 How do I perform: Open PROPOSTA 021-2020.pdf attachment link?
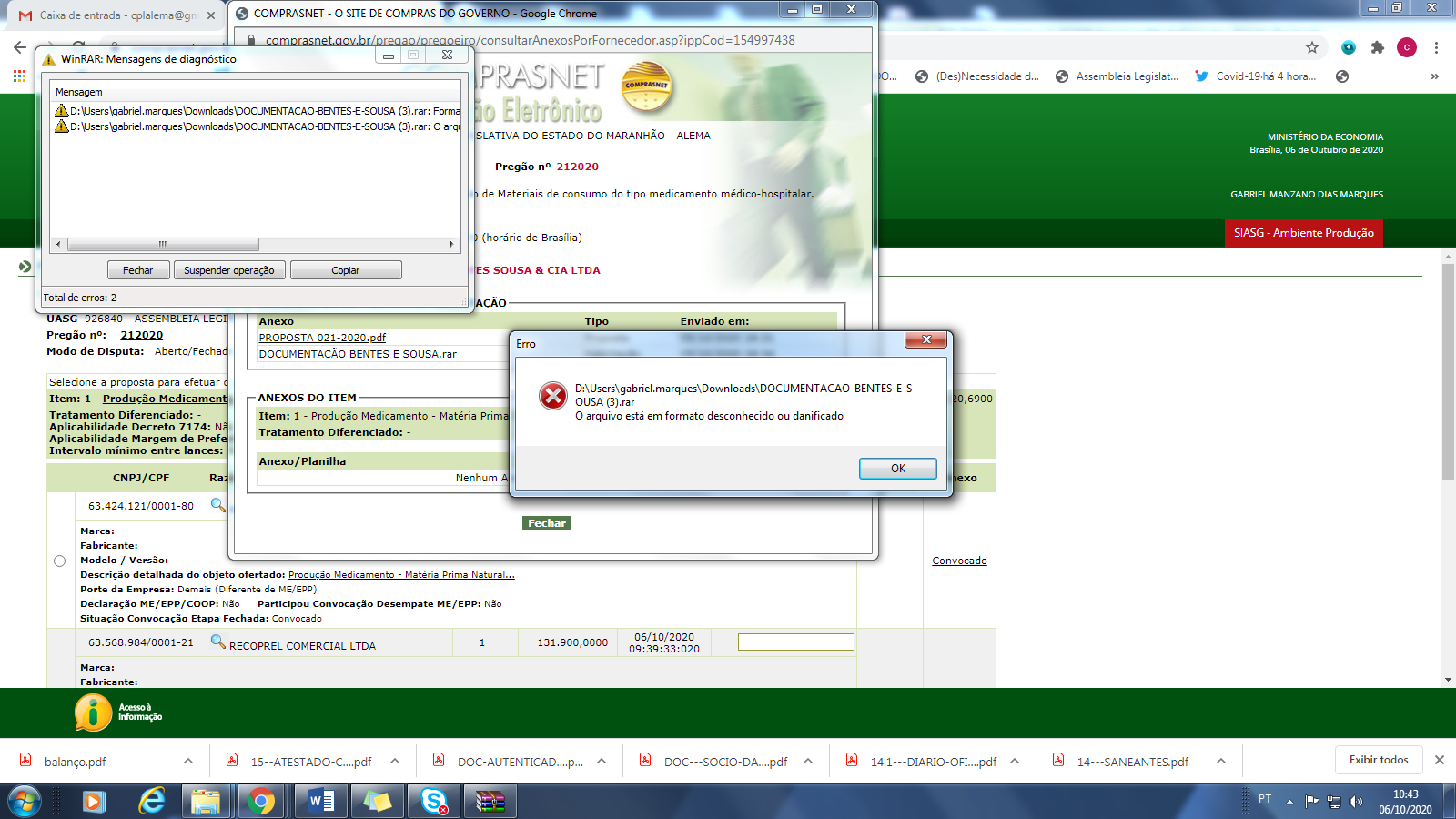point(322,338)
